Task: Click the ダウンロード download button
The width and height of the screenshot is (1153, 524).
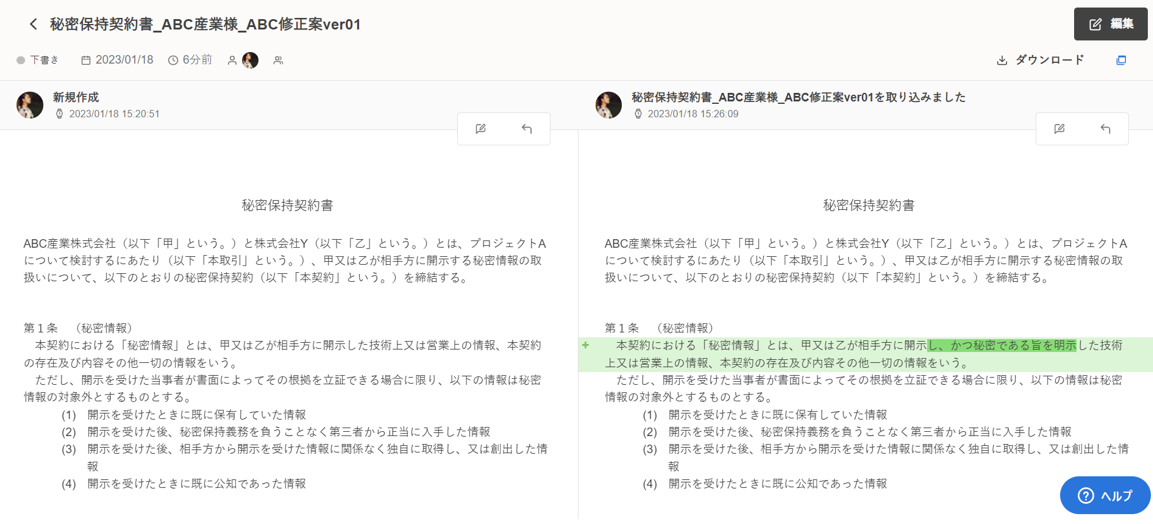Action: pyautogui.click(x=1040, y=60)
